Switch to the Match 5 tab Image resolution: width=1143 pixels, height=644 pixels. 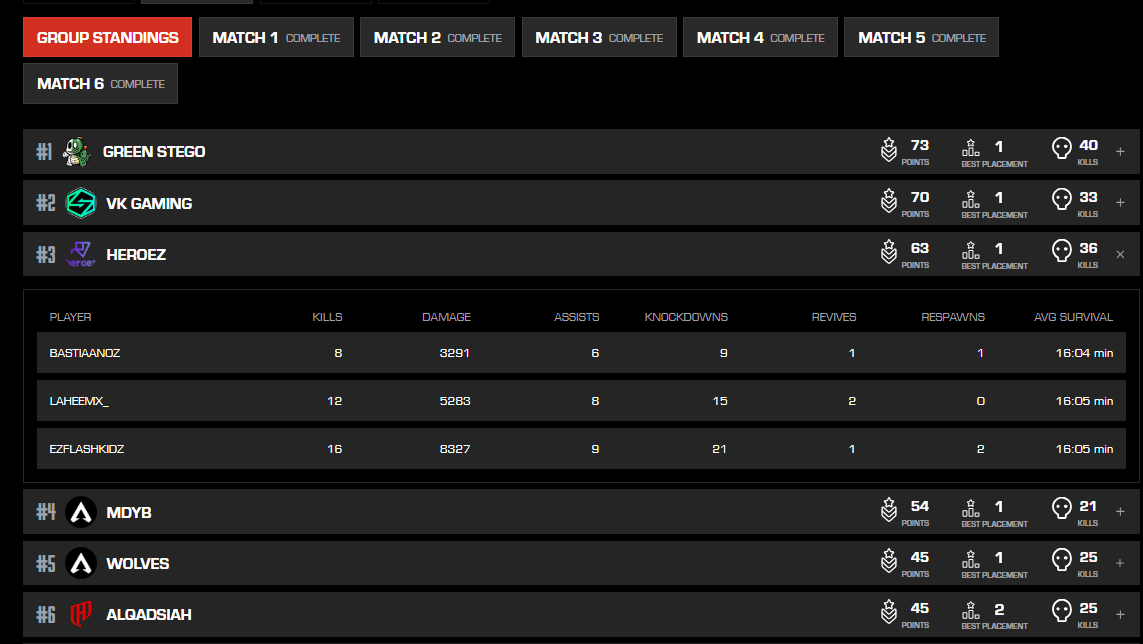[921, 37]
